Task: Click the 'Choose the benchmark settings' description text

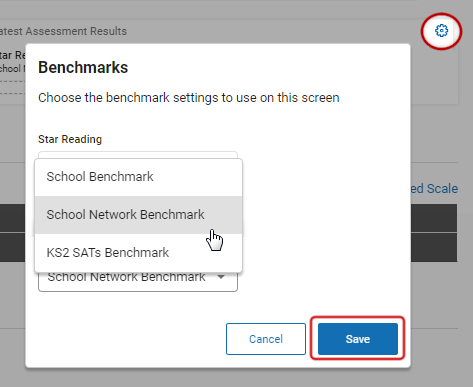Action: click(189, 98)
